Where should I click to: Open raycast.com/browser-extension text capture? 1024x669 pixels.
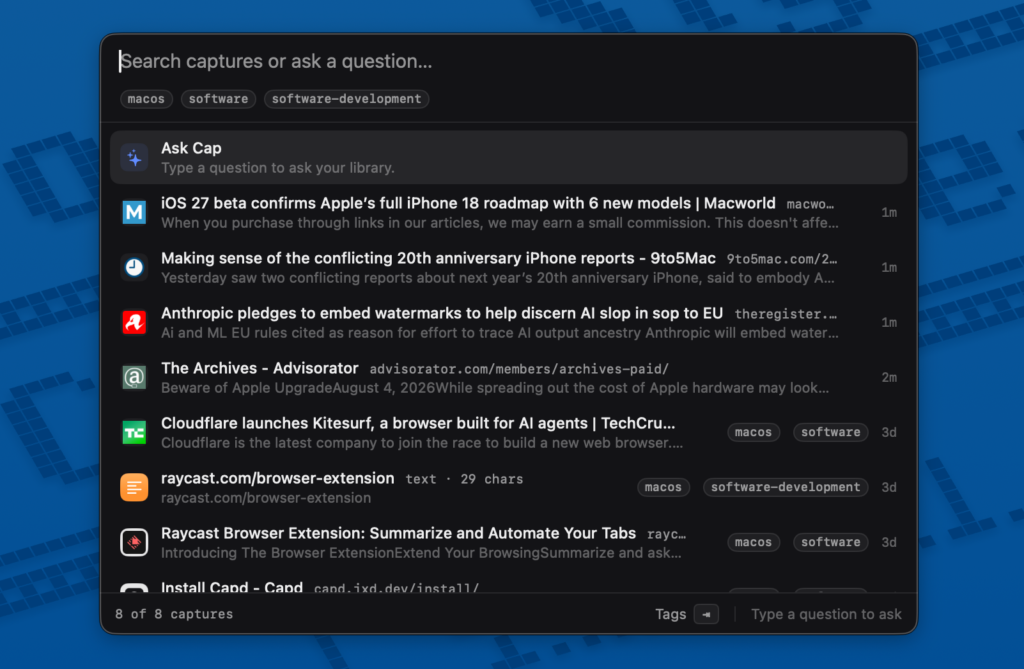[x=509, y=487]
